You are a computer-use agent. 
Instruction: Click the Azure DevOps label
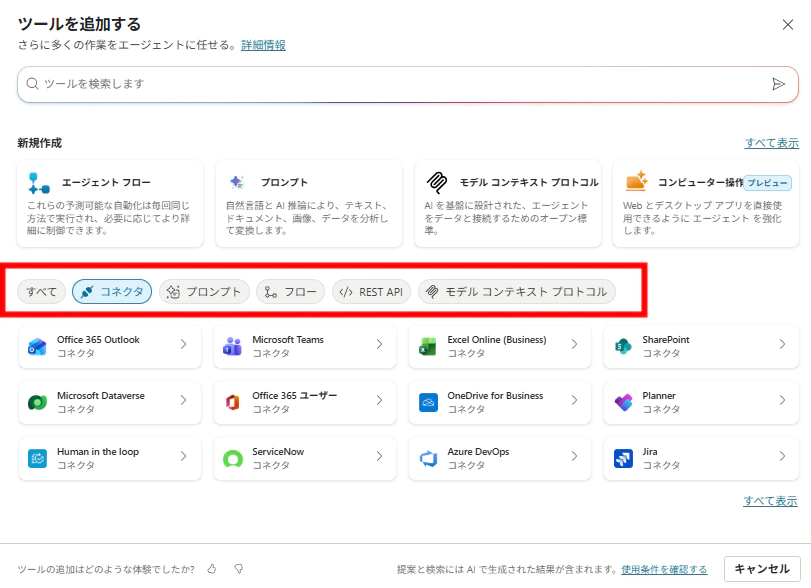(478, 451)
